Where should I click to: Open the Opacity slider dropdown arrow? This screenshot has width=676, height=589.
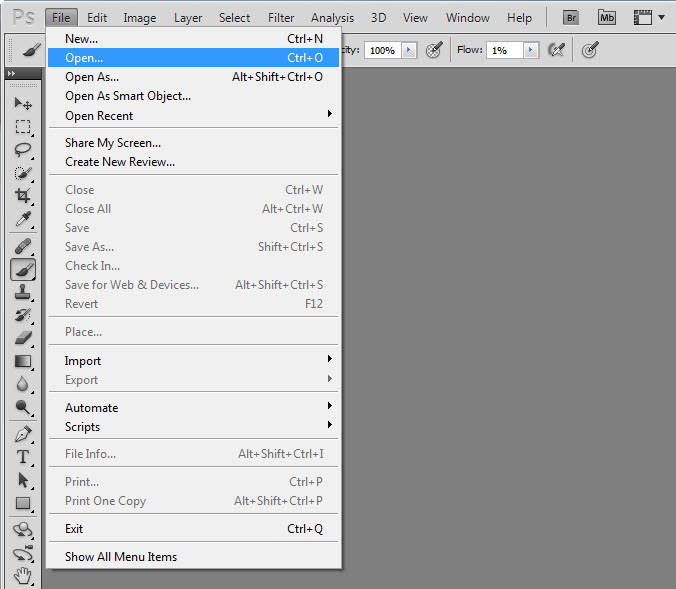coord(409,50)
